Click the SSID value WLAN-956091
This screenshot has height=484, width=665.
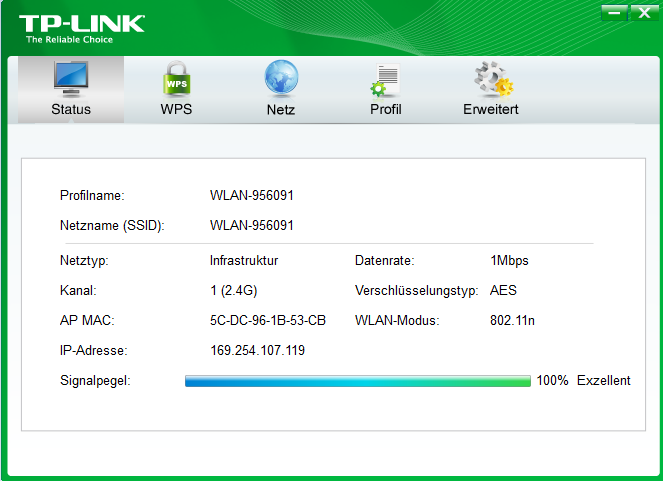pyautogui.click(x=251, y=225)
